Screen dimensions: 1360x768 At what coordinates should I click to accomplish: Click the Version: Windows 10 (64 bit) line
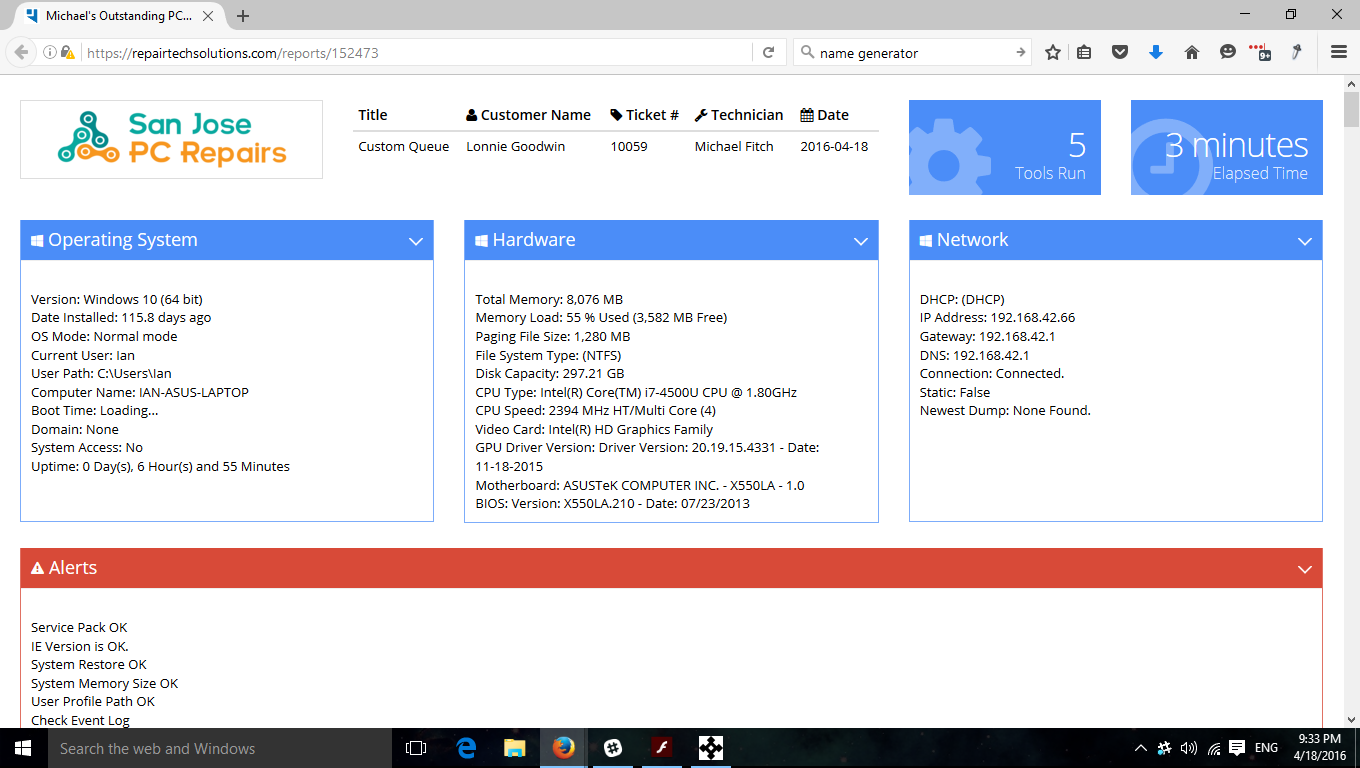117,299
